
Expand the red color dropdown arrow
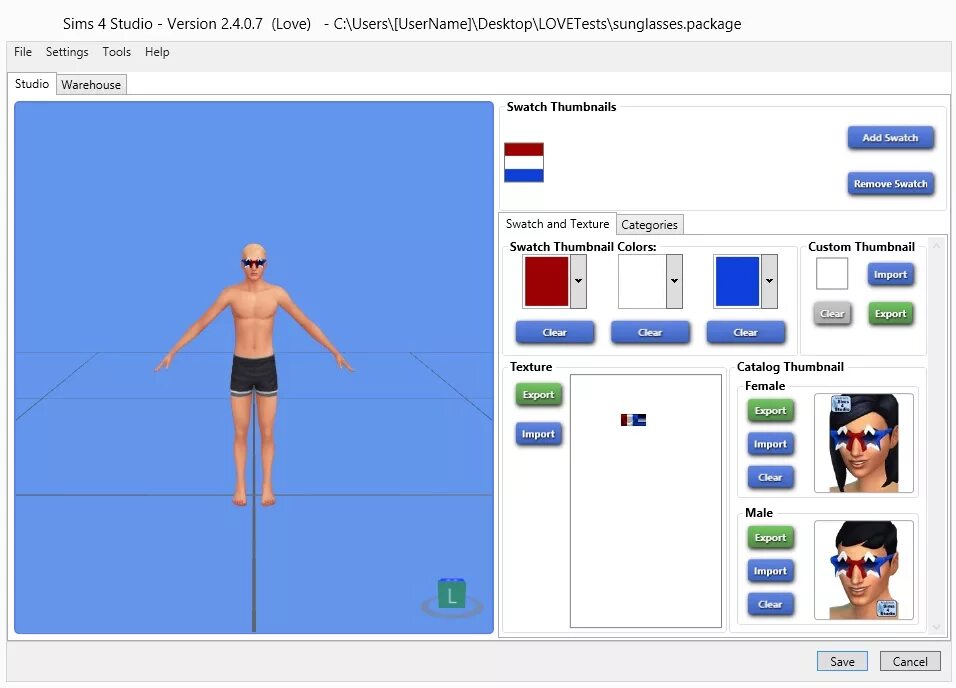(x=578, y=281)
